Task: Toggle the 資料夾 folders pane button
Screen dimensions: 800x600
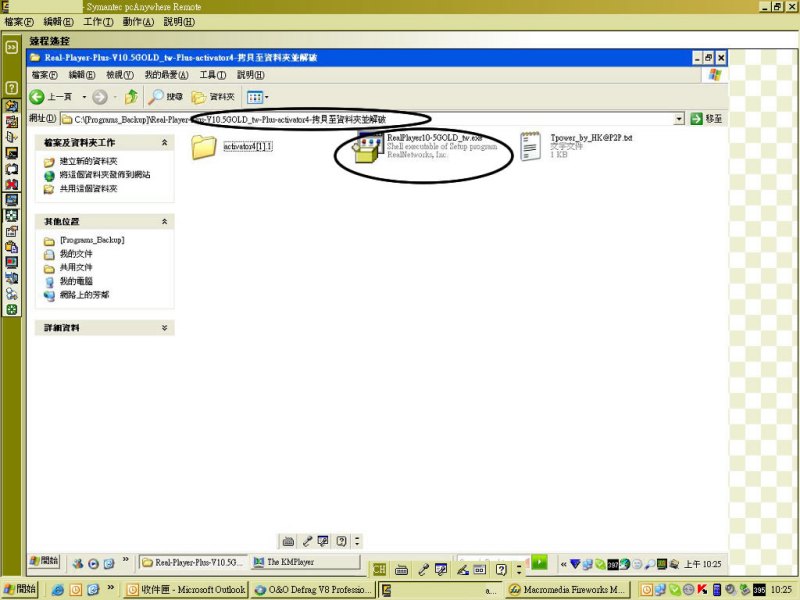Action: pos(213,96)
